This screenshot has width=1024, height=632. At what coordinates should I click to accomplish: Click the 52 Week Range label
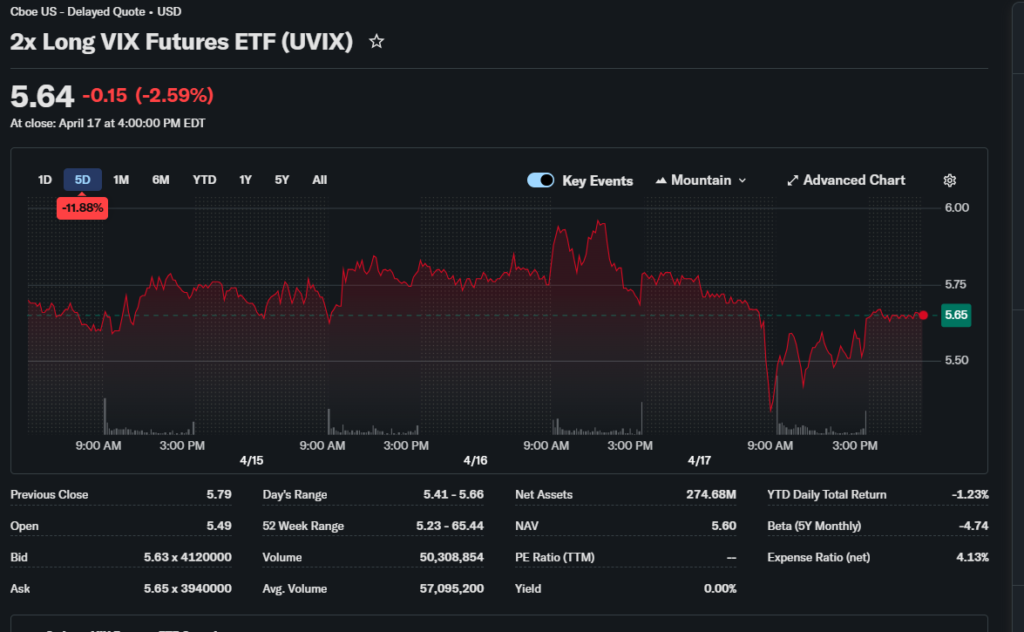pyautogui.click(x=303, y=526)
